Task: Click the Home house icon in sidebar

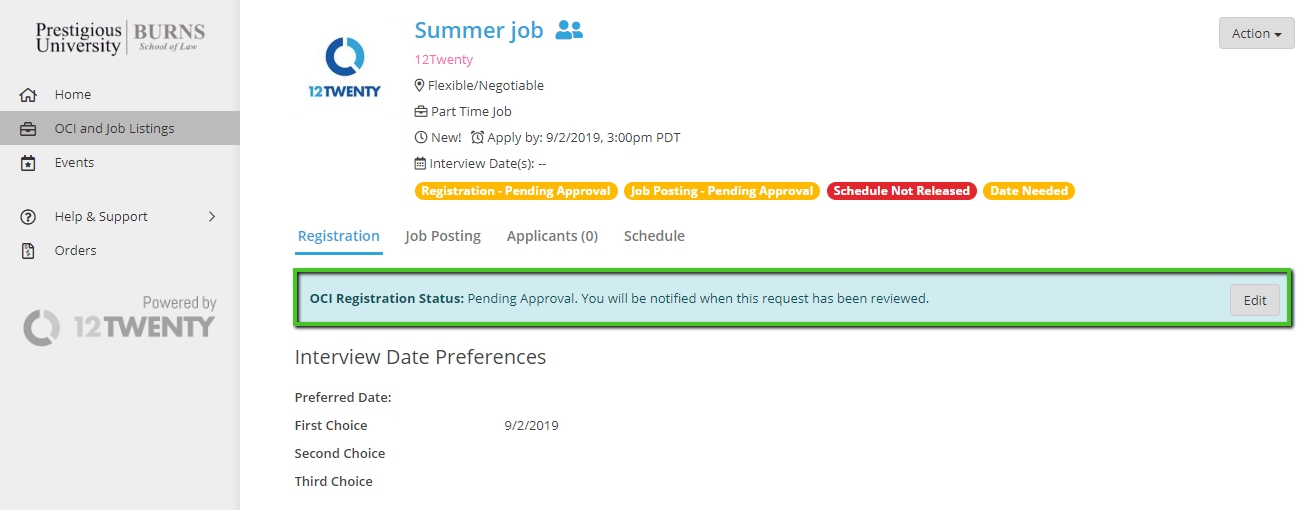Action: point(28,95)
